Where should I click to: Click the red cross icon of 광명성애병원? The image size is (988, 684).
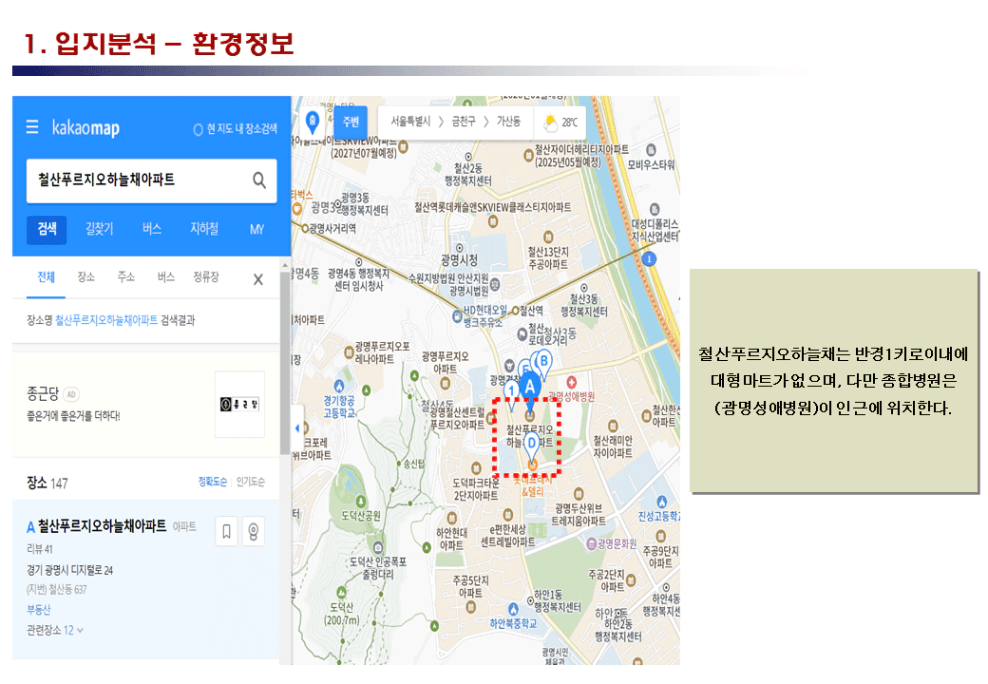[572, 382]
